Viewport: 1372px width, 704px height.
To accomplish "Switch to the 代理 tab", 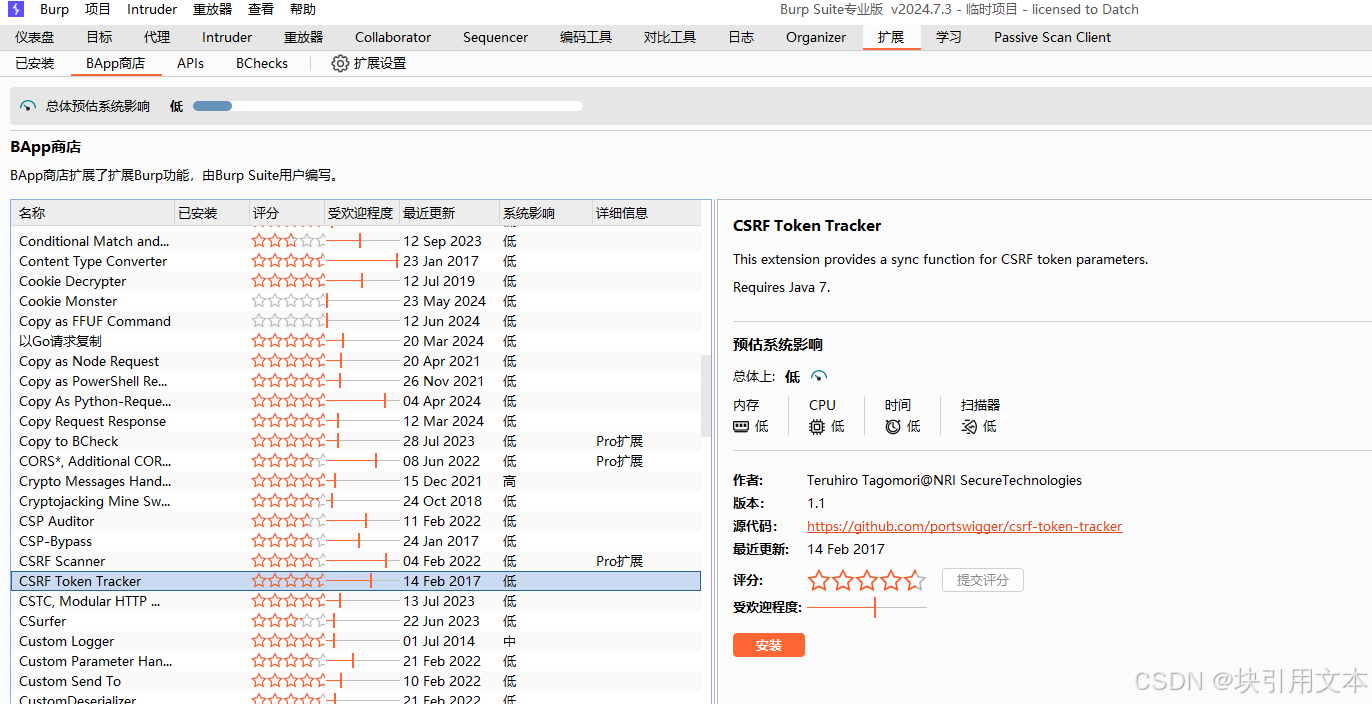I will 157,37.
